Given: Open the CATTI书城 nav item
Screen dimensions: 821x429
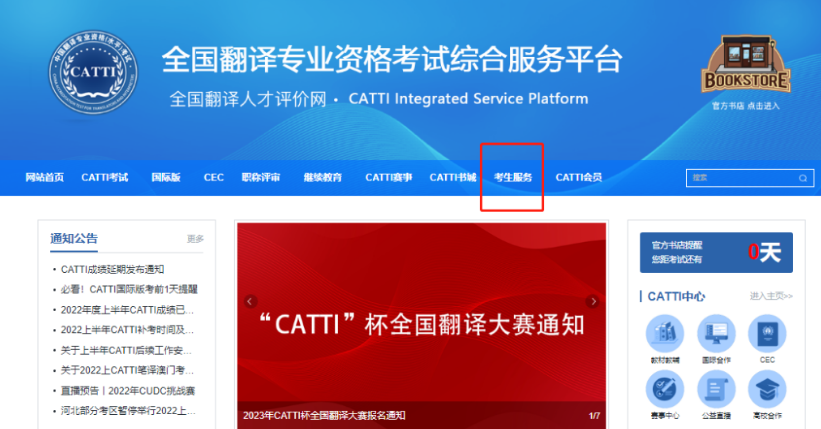Looking at the screenshot, I should (x=453, y=178).
